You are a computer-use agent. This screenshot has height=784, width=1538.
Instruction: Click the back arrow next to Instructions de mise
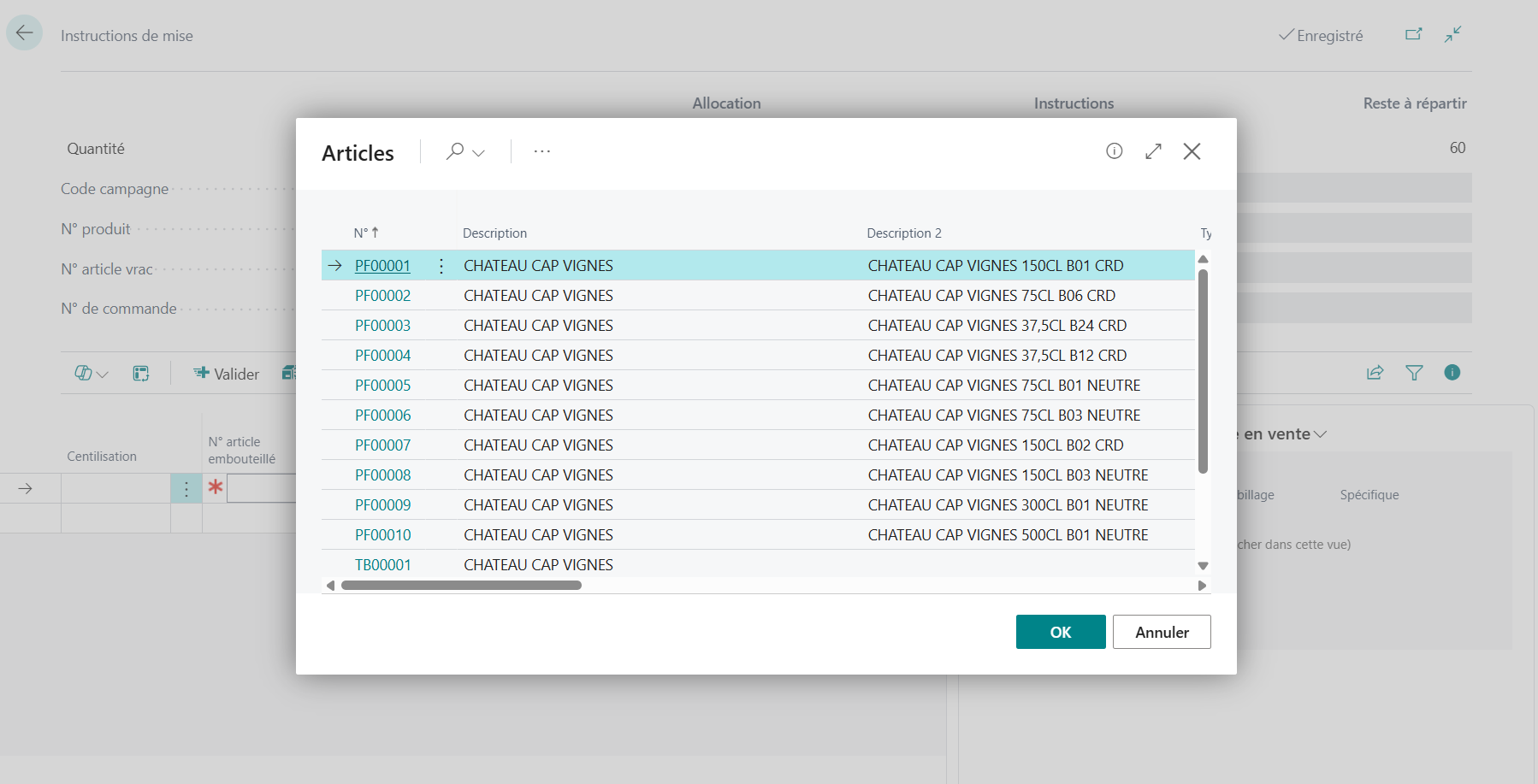tap(24, 33)
